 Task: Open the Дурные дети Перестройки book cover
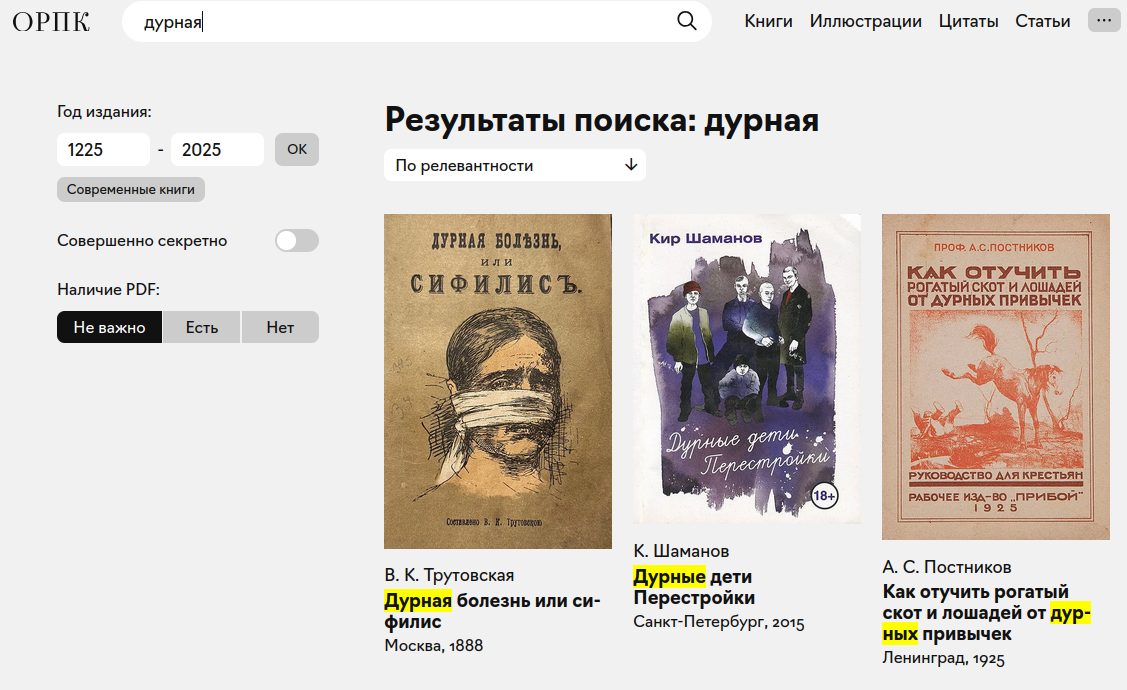[x=746, y=368]
